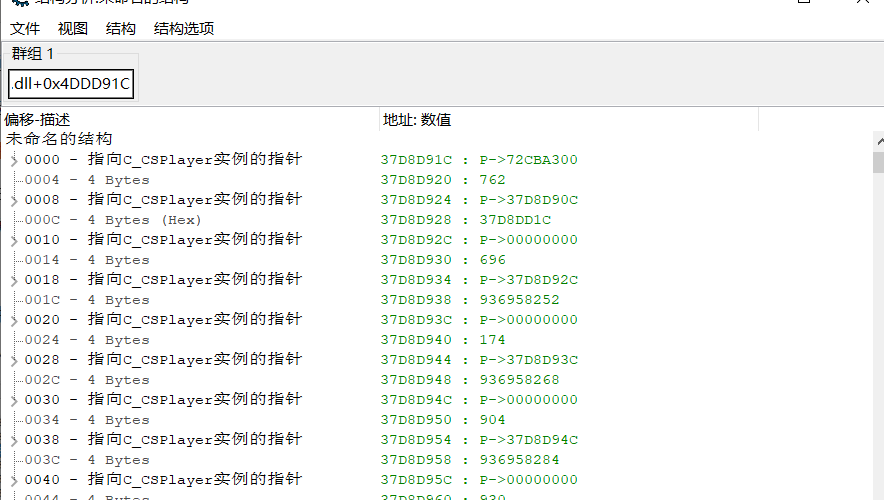Expand the offset 0030 pointer row
The width and height of the screenshot is (884, 500).
click(x=14, y=400)
